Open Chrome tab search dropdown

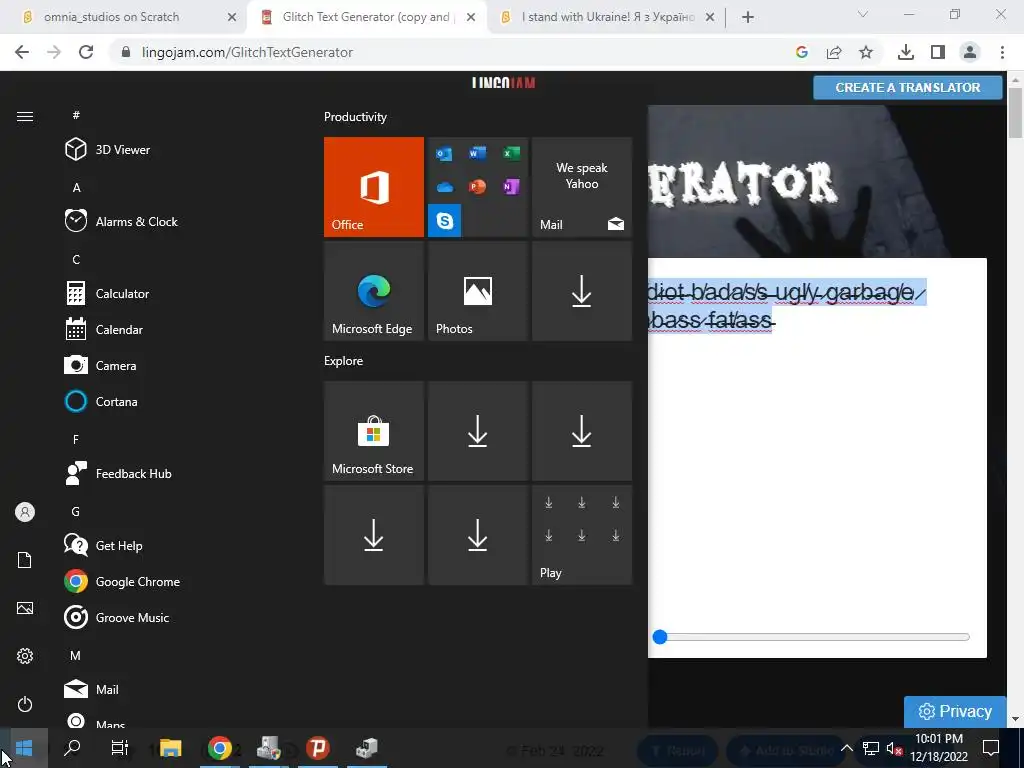[x=863, y=14]
